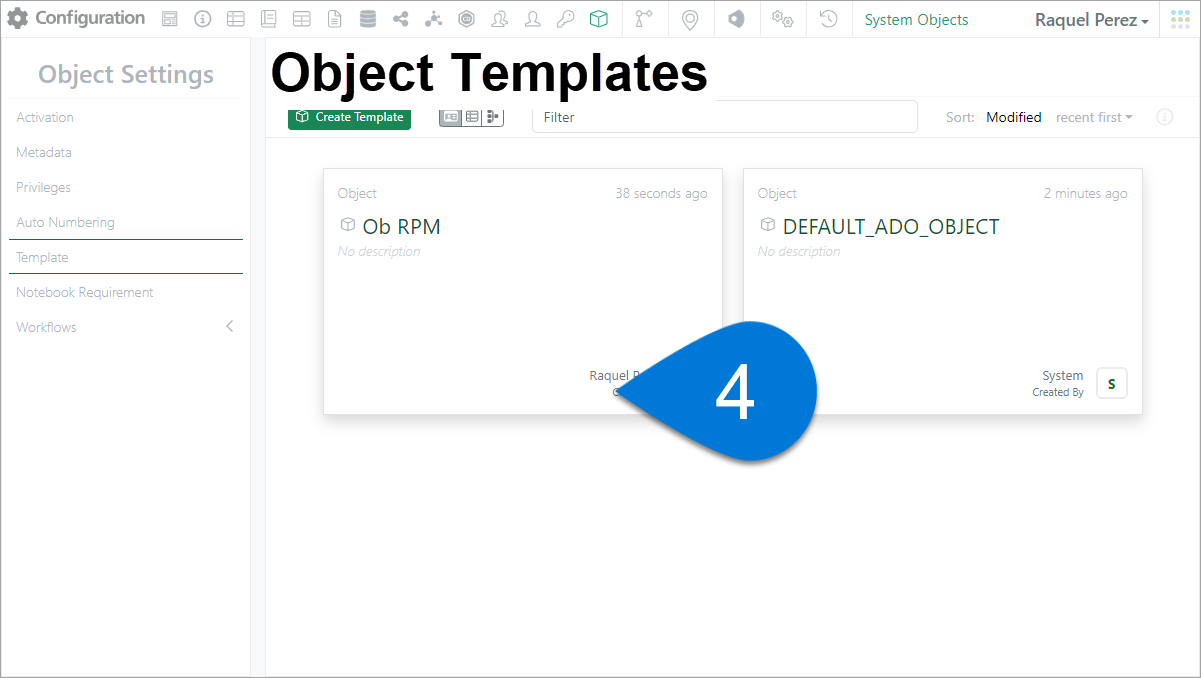Image resolution: width=1201 pixels, height=678 pixels.
Task: Open the Raquel Perez user menu
Action: 1091,20
